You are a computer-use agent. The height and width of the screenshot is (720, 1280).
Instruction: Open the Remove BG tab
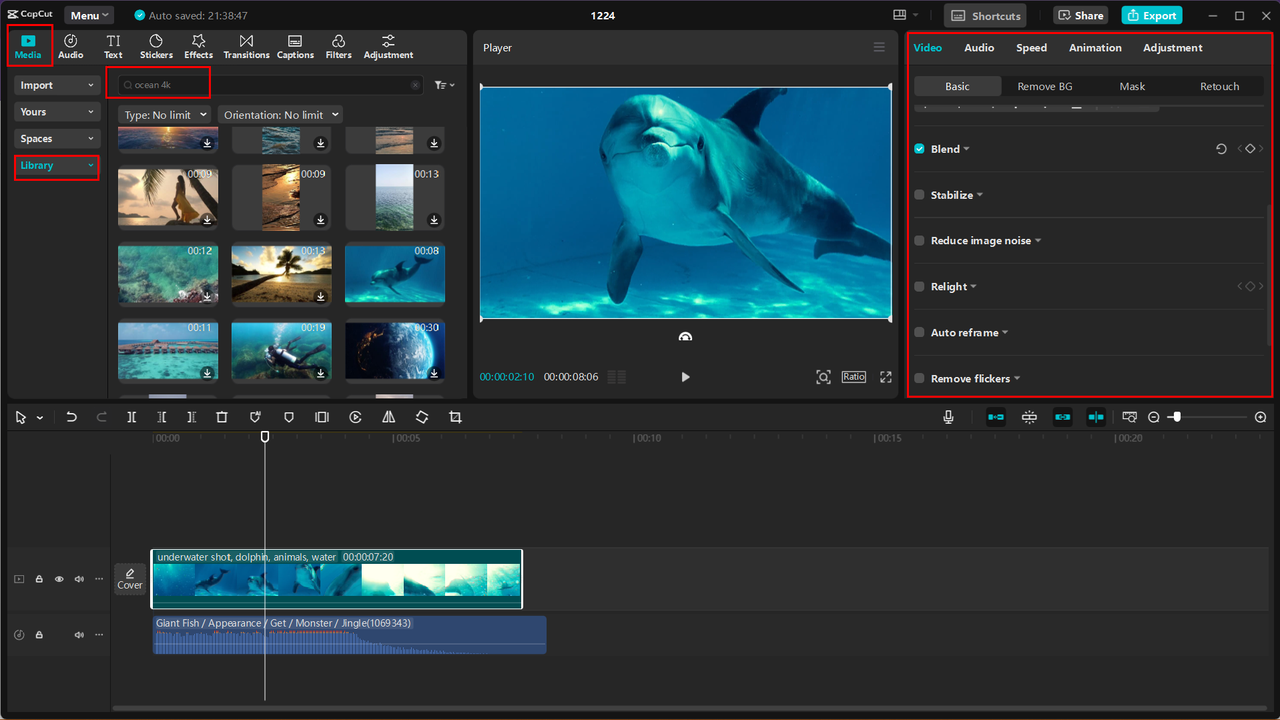[1044, 86]
